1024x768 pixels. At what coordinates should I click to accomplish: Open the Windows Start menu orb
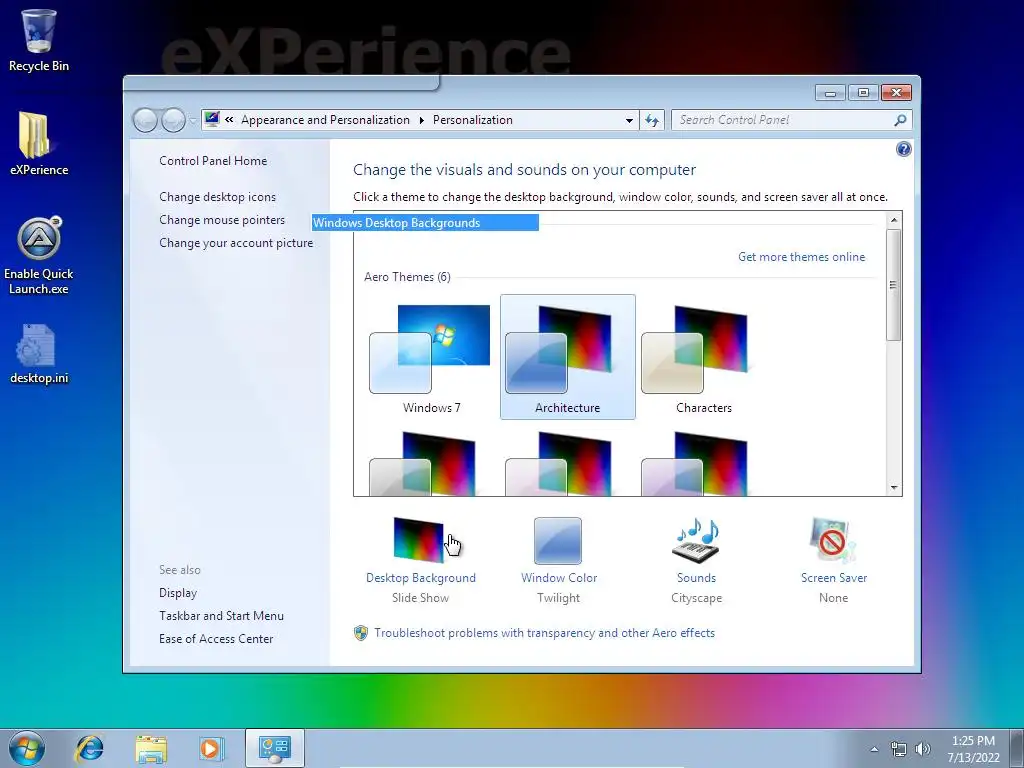(x=27, y=748)
